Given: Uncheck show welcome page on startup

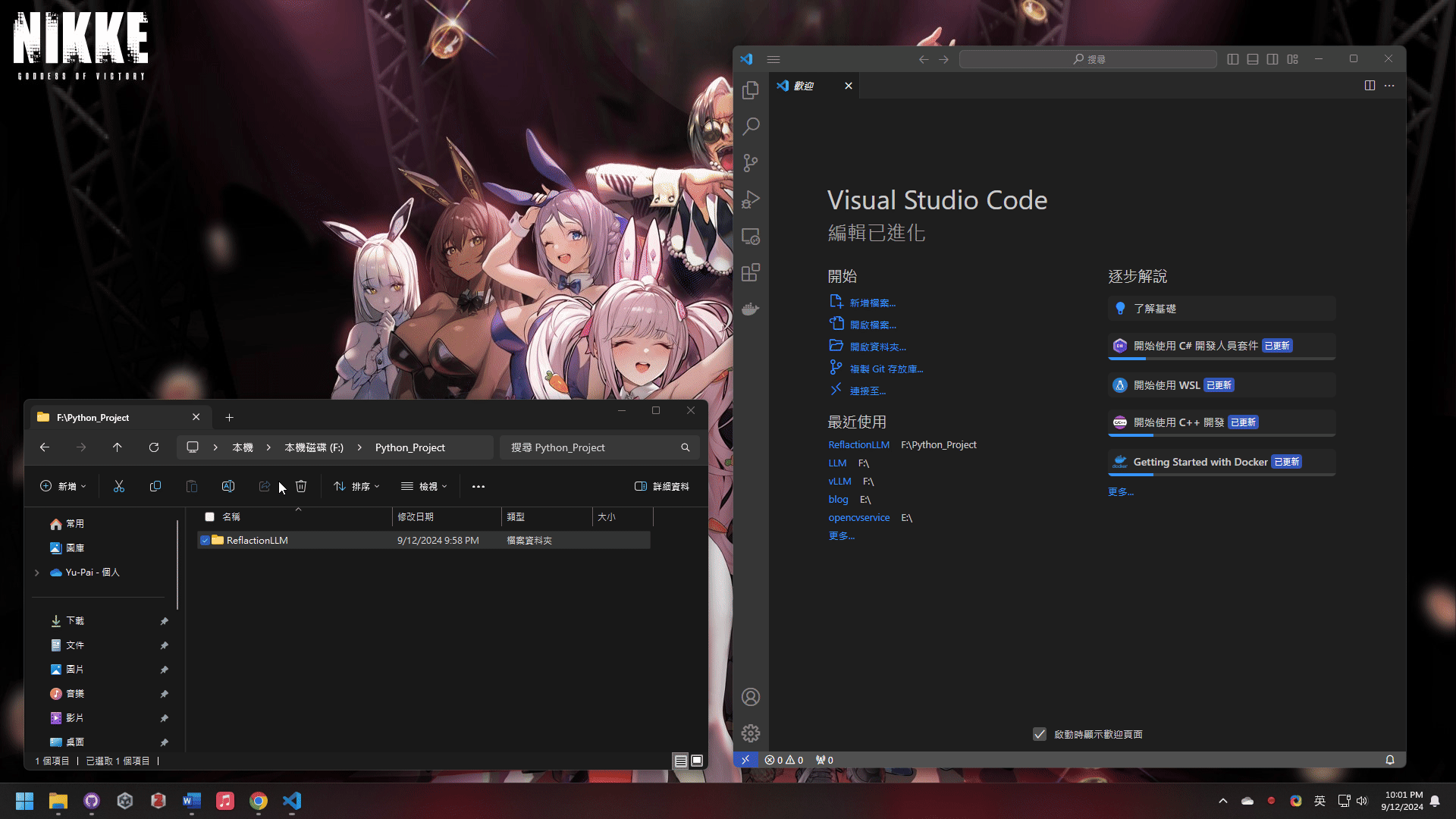Looking at the screenshot, I should [1040, 734].
